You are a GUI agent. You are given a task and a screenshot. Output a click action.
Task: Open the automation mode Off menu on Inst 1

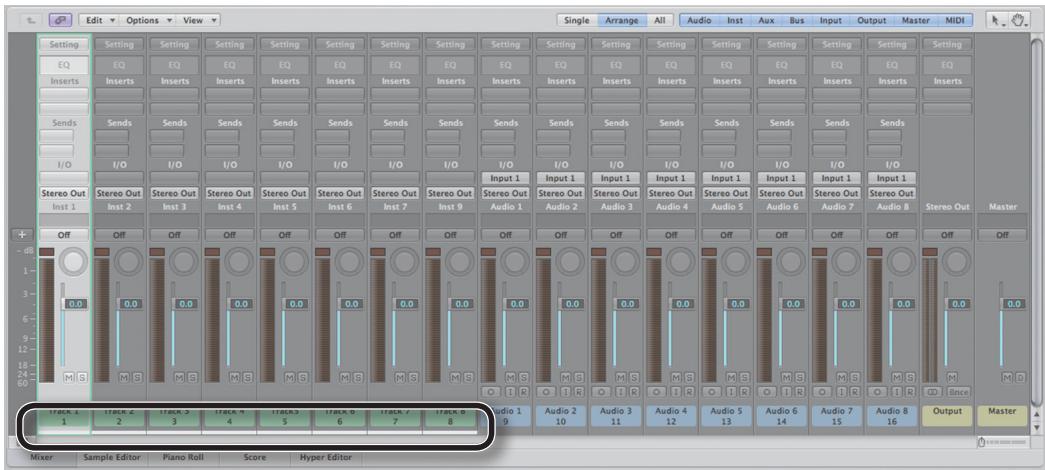pos(64,235)
